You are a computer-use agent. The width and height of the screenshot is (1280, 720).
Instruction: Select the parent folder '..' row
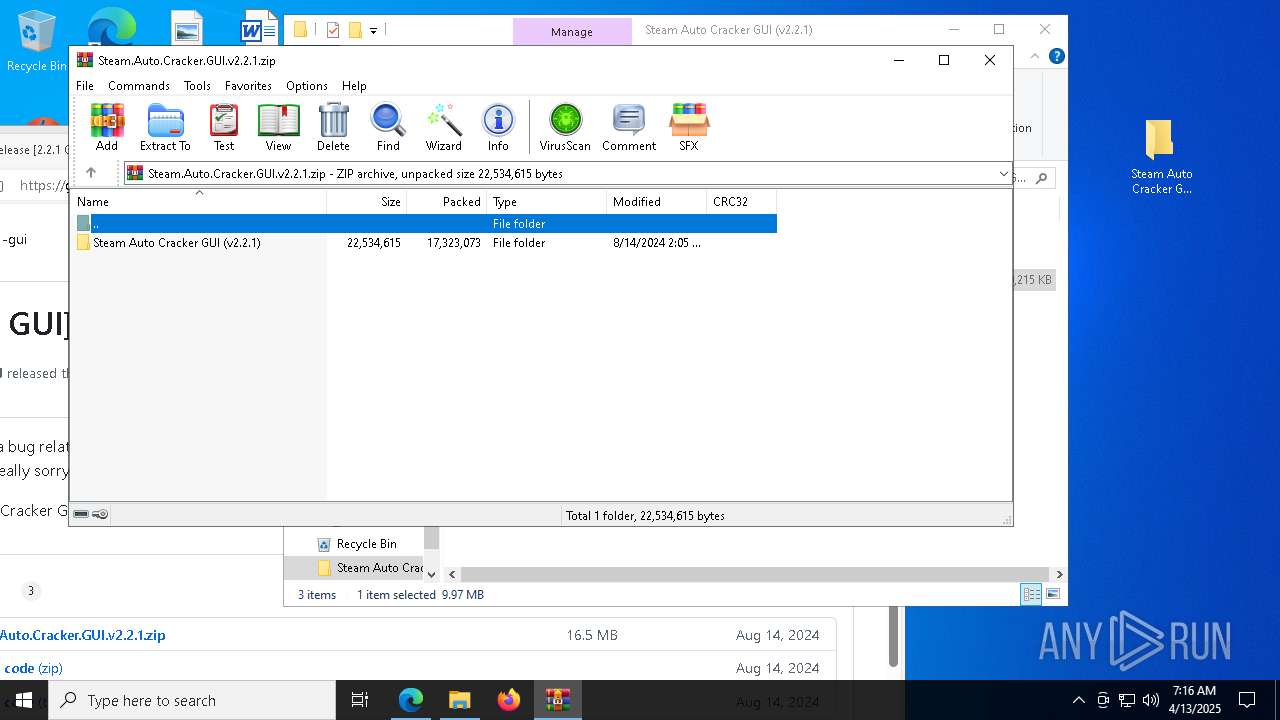pos(425,224)
